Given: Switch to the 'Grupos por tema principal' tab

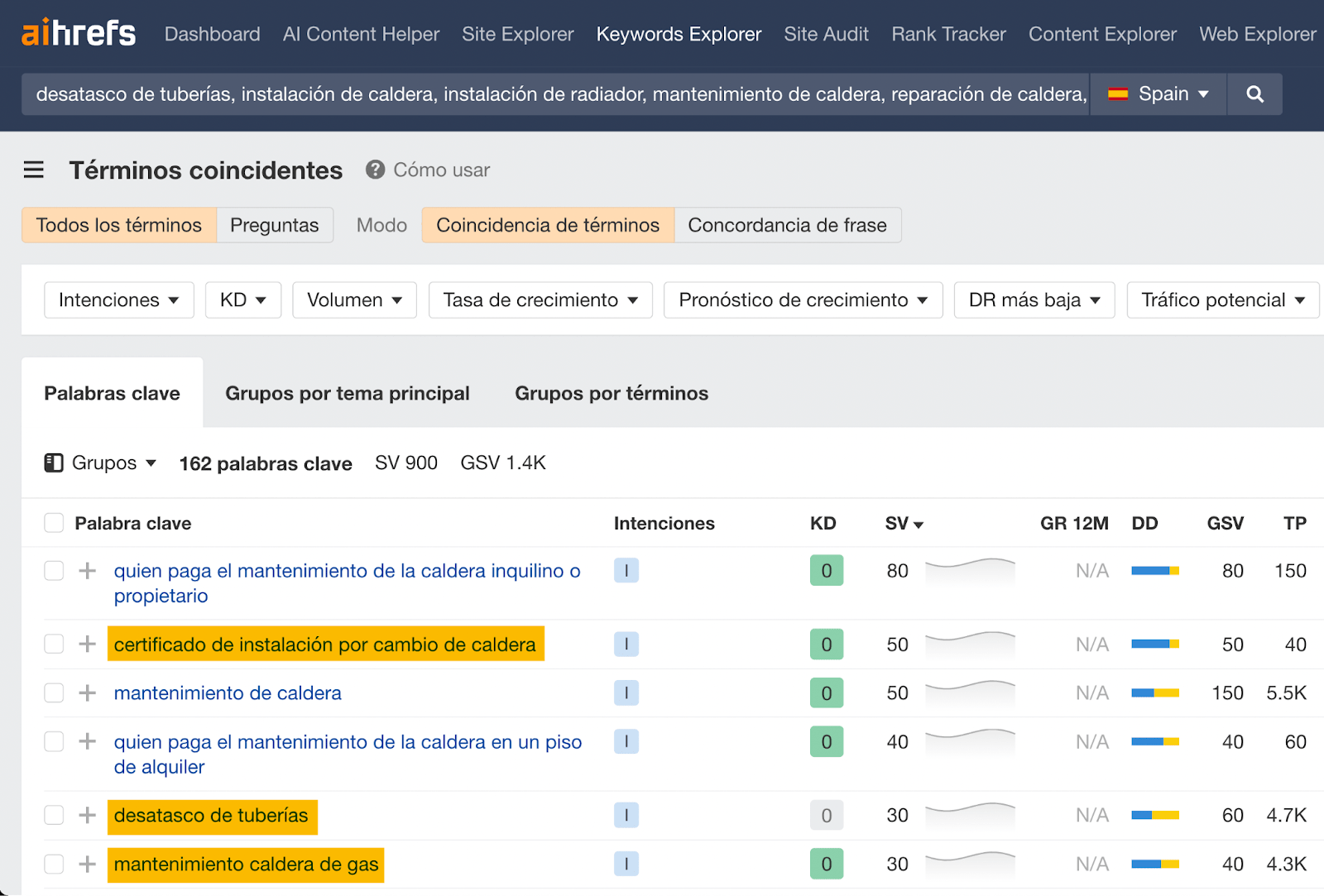Looking at the screenshot, I should click(347, 393).
